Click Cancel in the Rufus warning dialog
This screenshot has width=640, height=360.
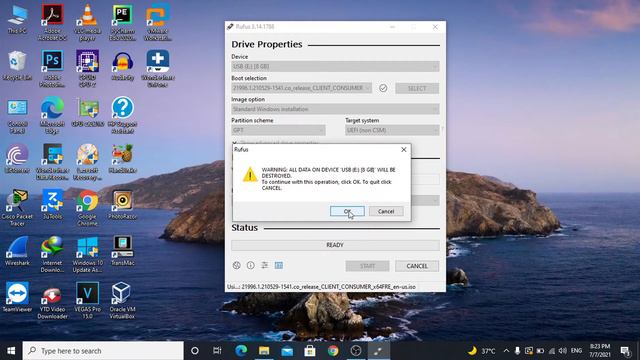pyautogui.click(x=386, y=211)
